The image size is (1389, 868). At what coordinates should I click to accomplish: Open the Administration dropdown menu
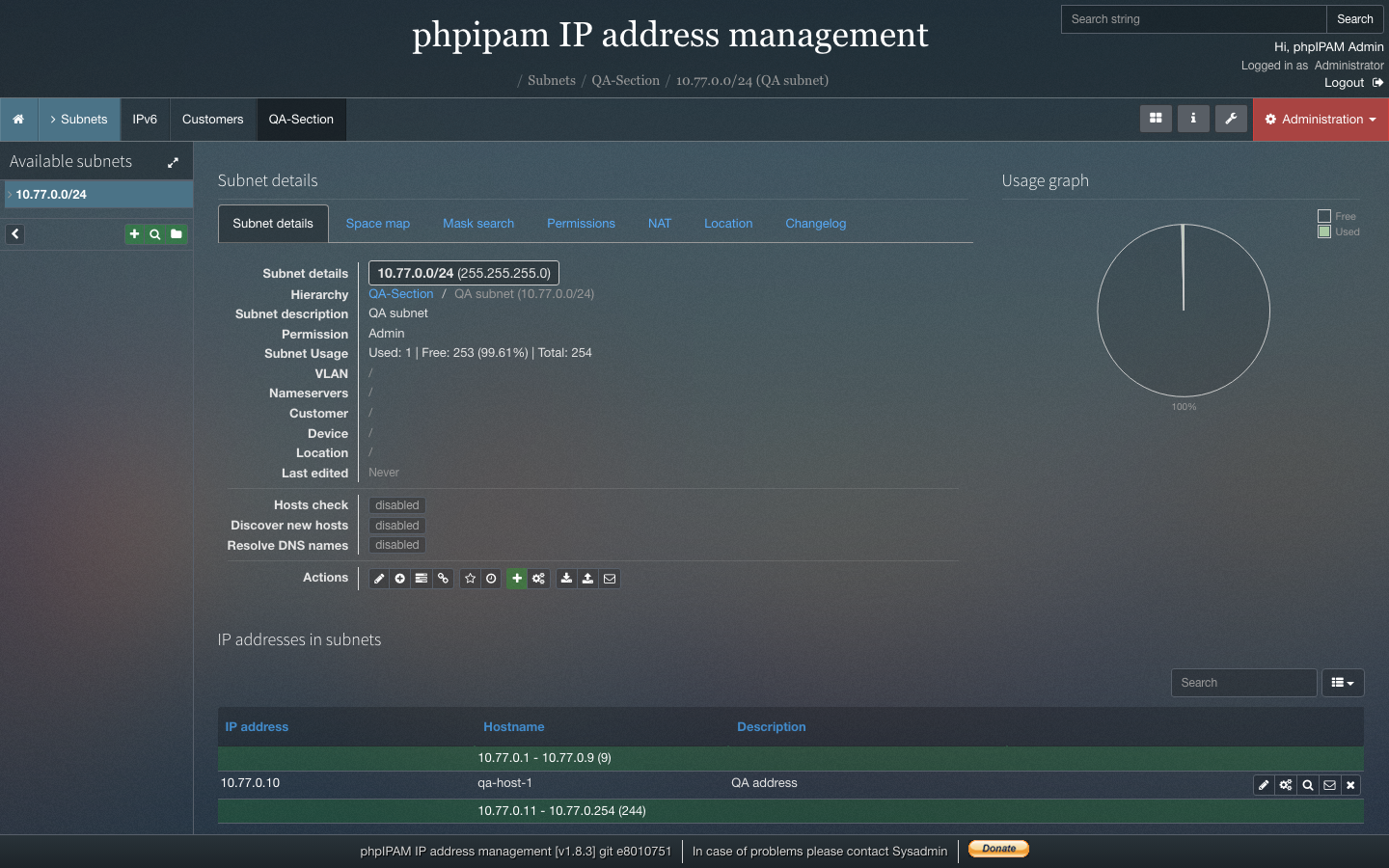coord(1321,120)
